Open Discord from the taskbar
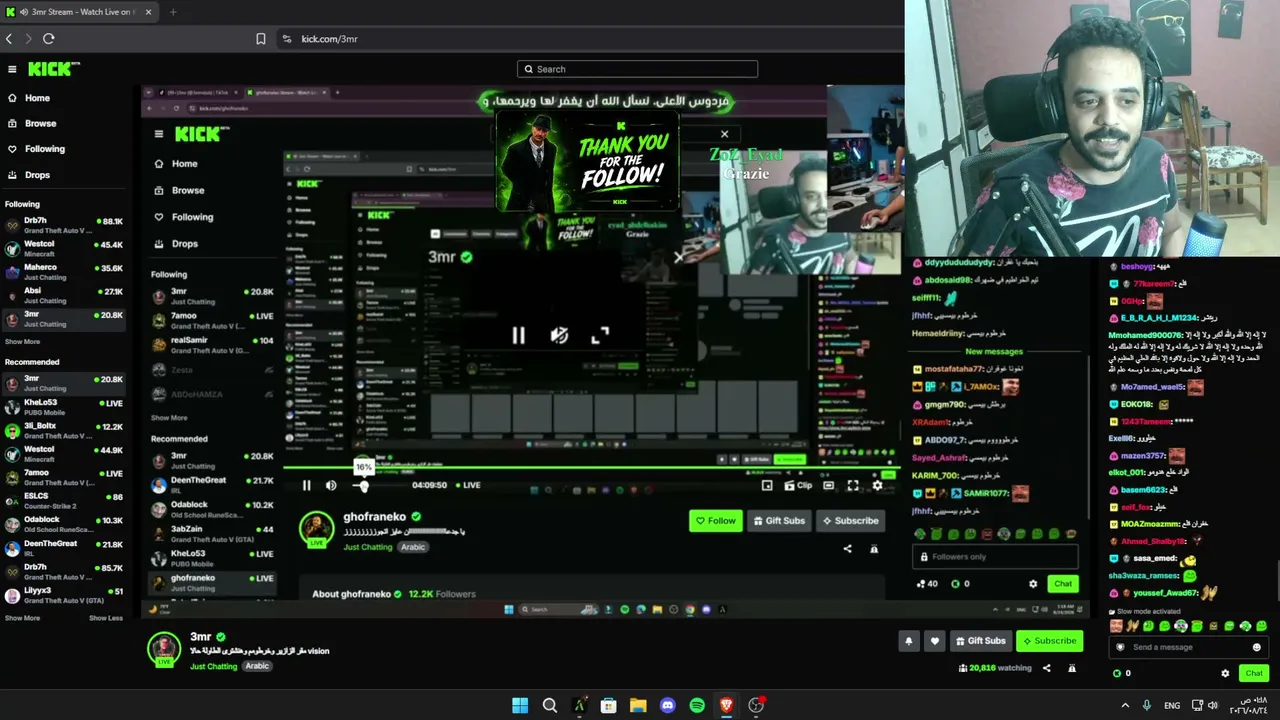Image resolution: width=1280 pixels, height=720 pixels. point(668,705)
